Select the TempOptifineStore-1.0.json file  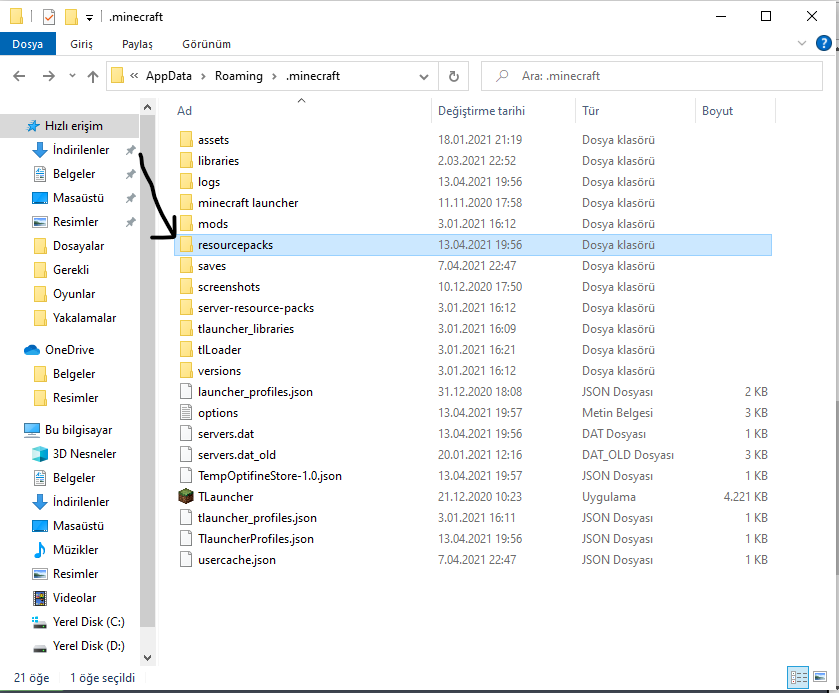point(270,476)
